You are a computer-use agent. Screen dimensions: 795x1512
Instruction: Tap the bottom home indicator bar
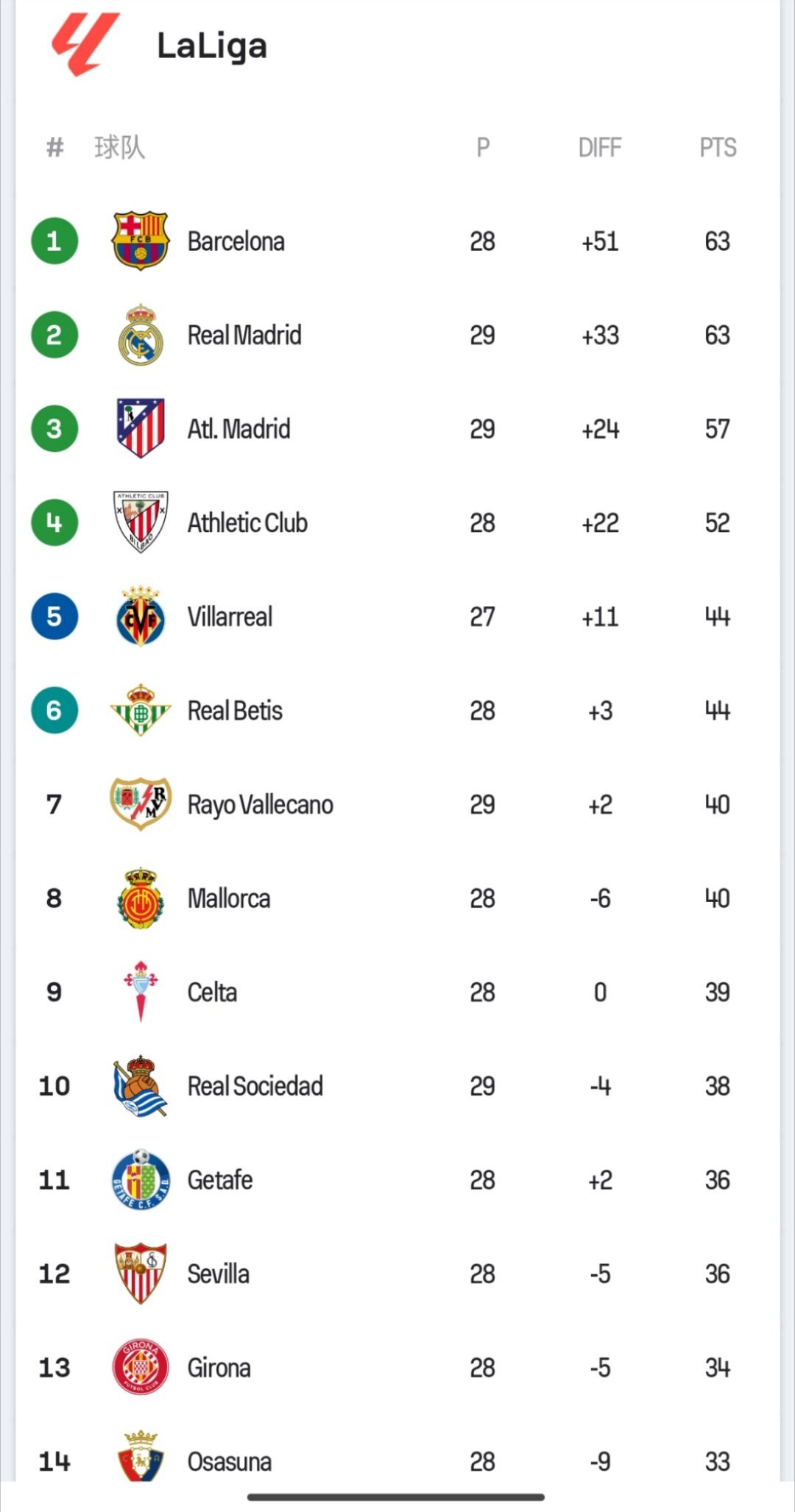396,1497
